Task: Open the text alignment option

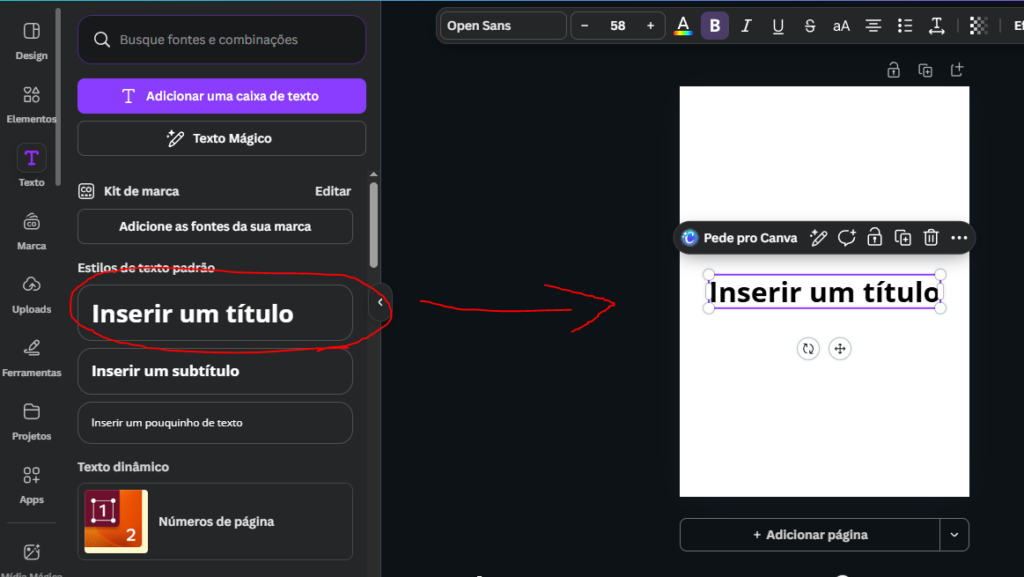Action: click(x=873, y=26)
